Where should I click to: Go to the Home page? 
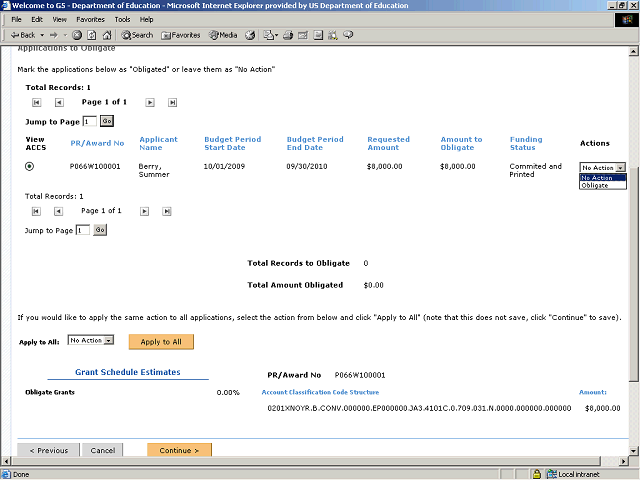pos(107,35)
